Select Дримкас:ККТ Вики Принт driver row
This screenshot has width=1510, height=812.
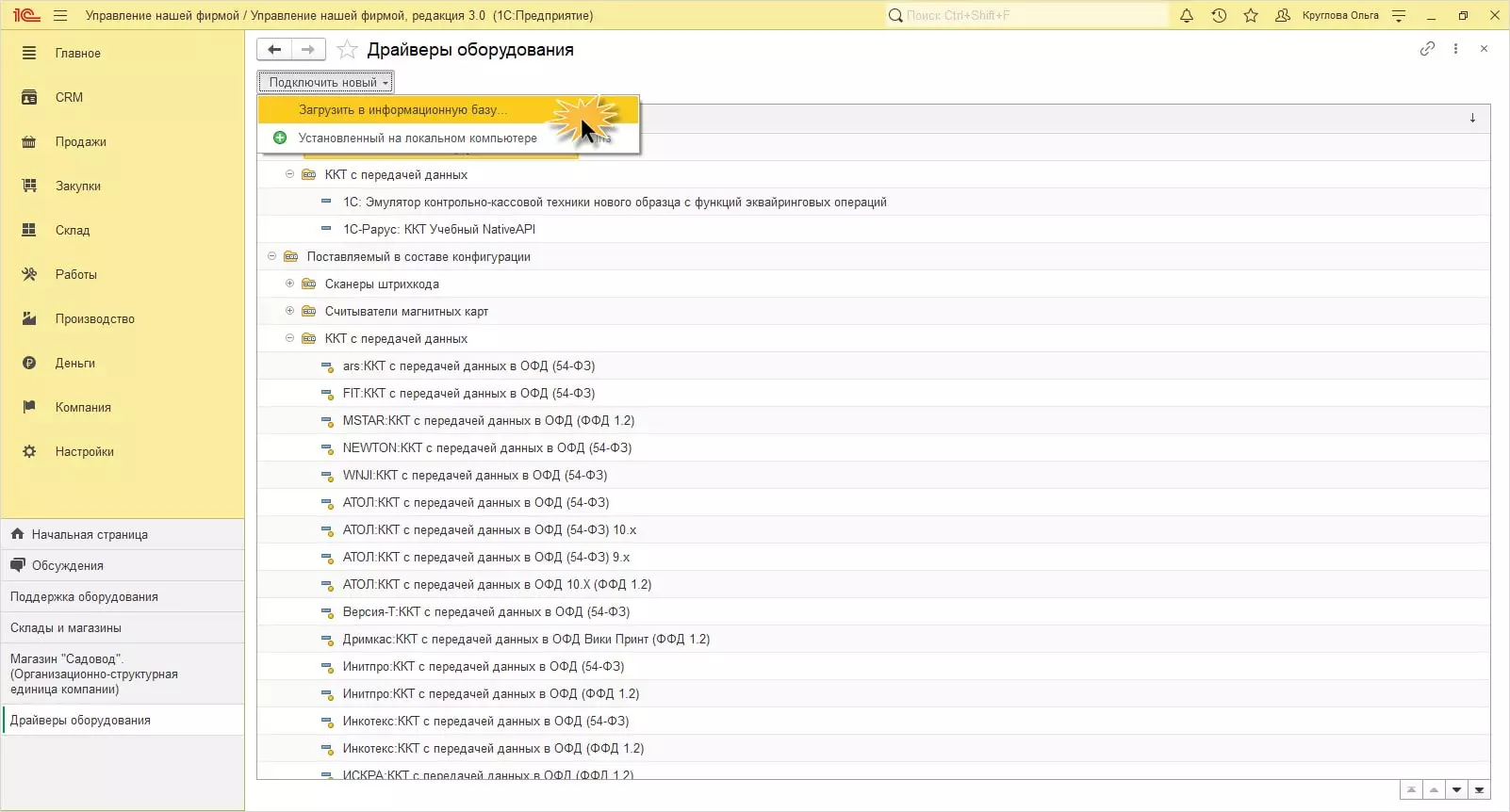[874, 639]
